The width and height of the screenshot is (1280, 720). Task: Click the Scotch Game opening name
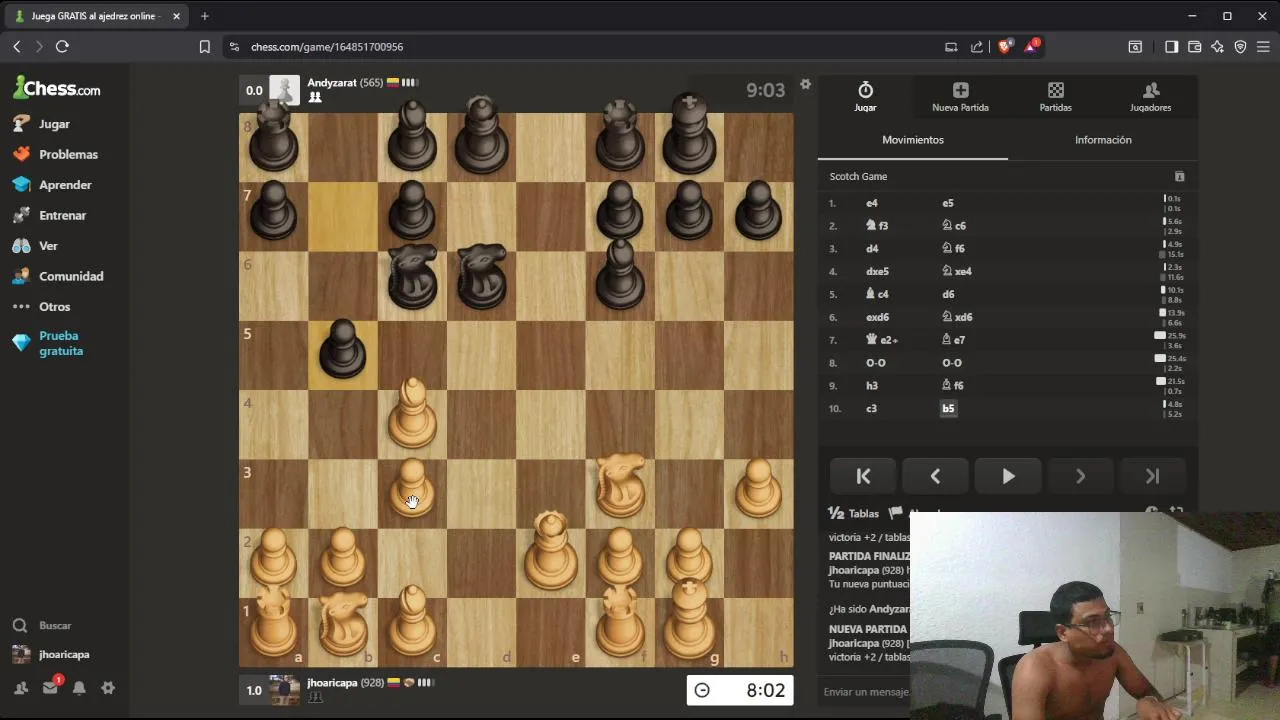tap(858, 177)
